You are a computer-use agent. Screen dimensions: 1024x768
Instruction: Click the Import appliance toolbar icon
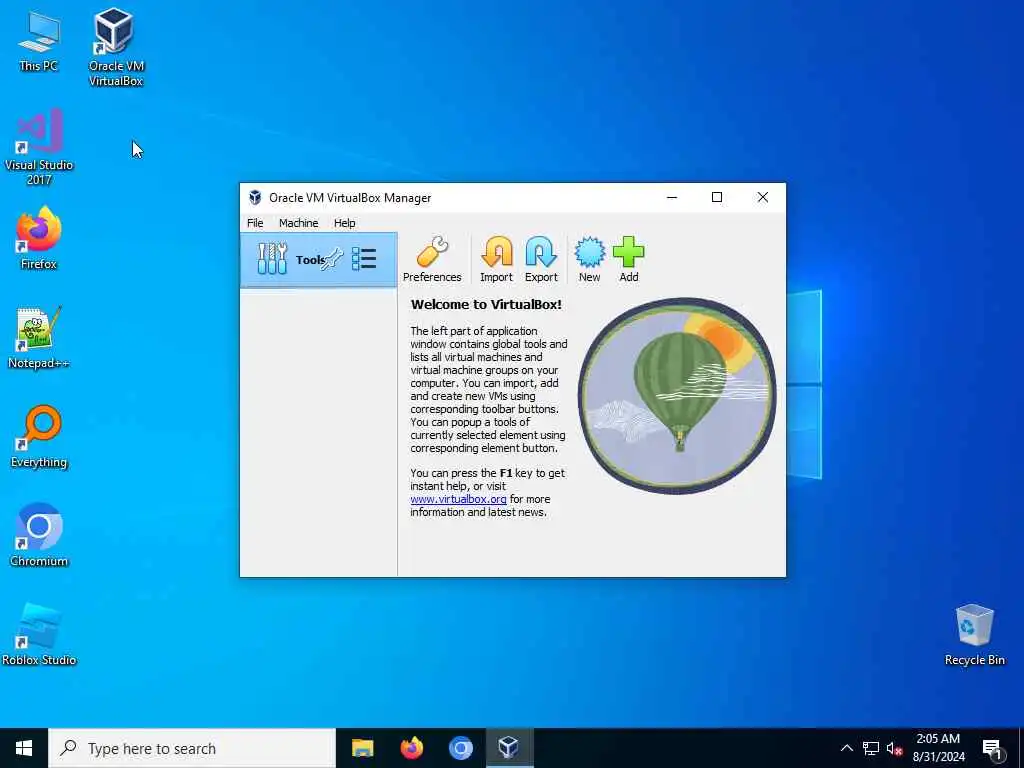pos(496,260)
